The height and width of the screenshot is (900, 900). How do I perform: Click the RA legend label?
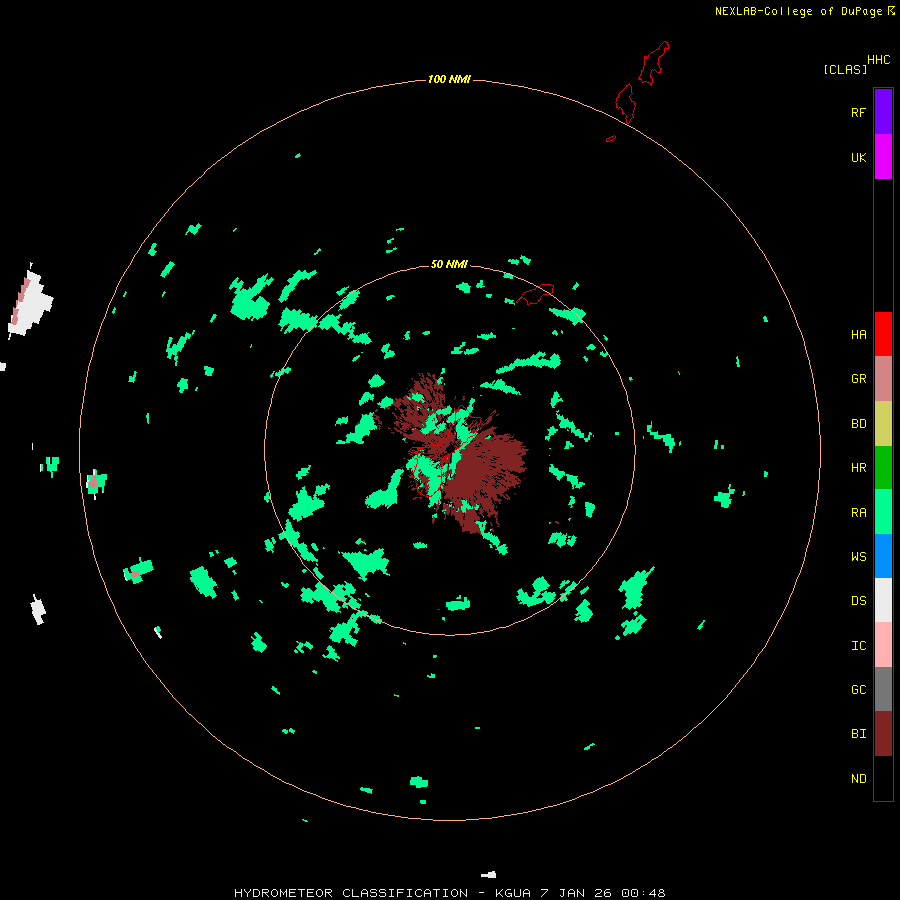[859, 513]
